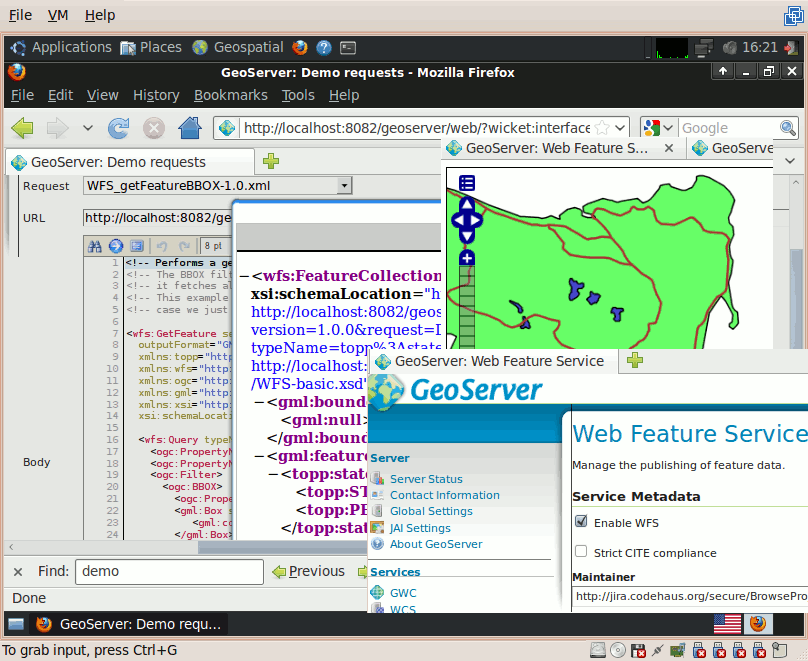Toggle the word wrap icon in editor toolbar
This screenshot has height=661, width=808.
pyautogui.click(x=137, y=246)
